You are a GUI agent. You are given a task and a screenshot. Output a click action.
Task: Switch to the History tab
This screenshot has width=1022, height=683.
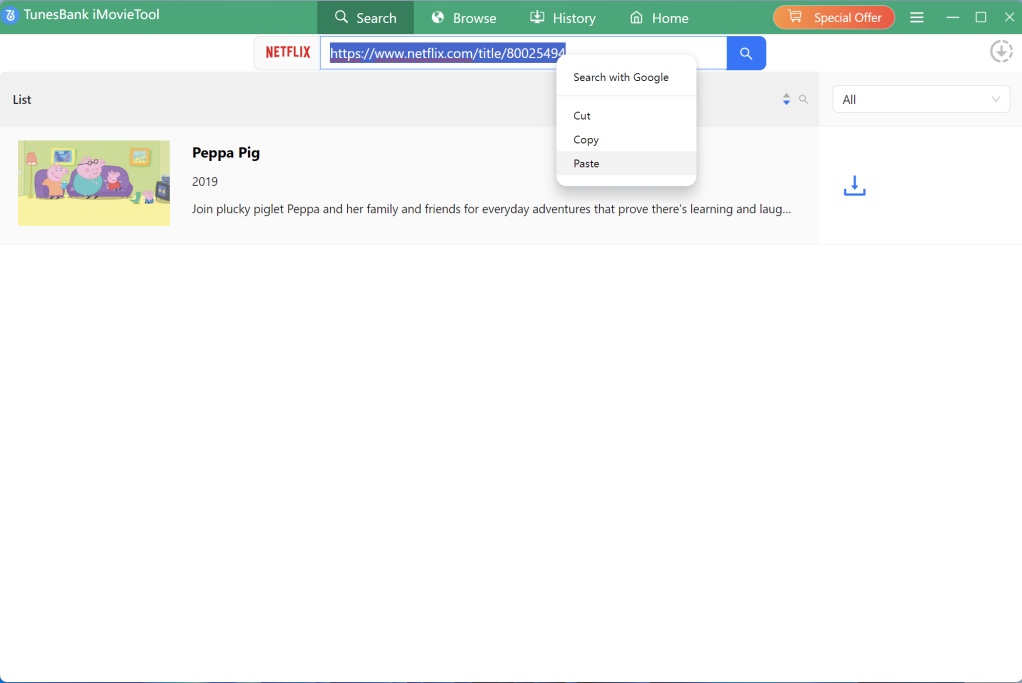(x=562, y=18)
